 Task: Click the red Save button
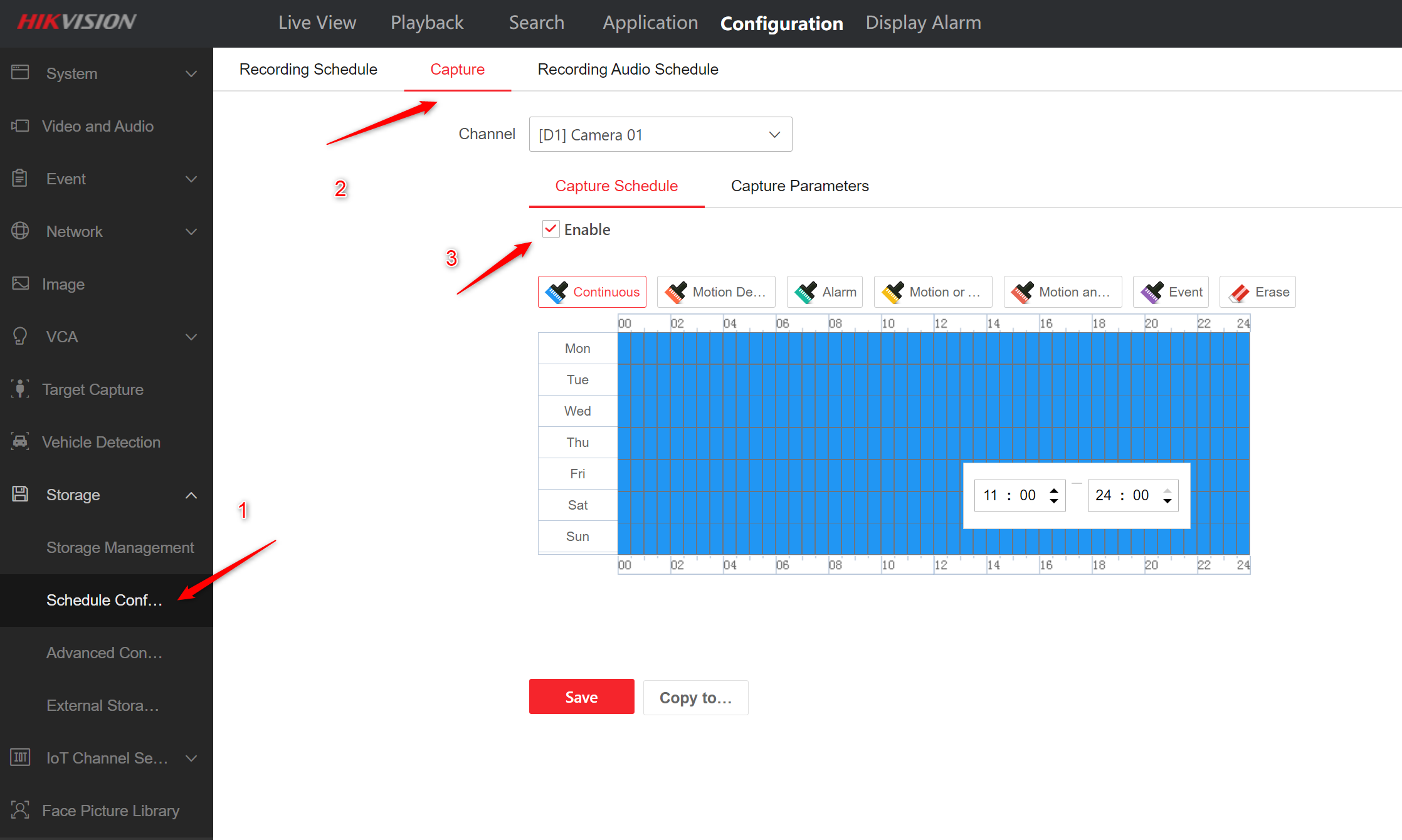pyautogui.click(x=582, y=696)
